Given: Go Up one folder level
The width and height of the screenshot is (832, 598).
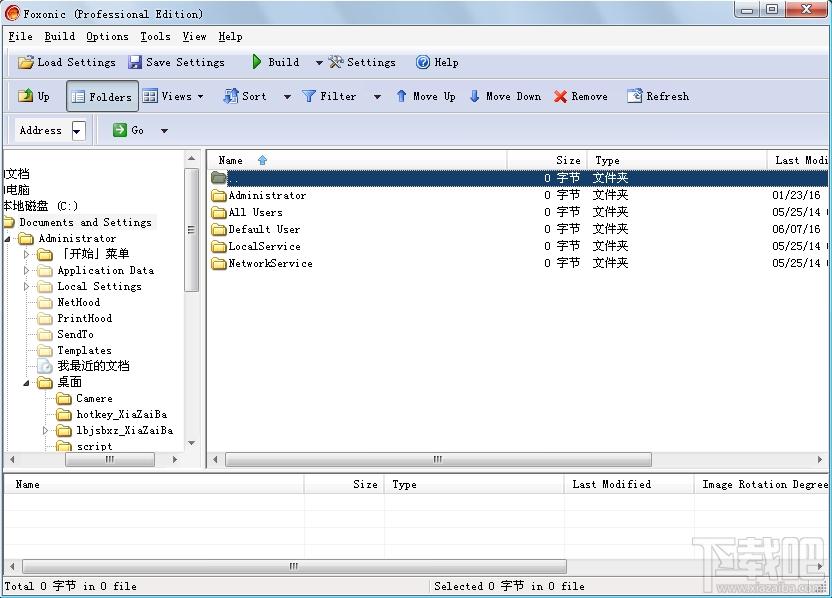Looking at the screenshot, I should (34, 96).
